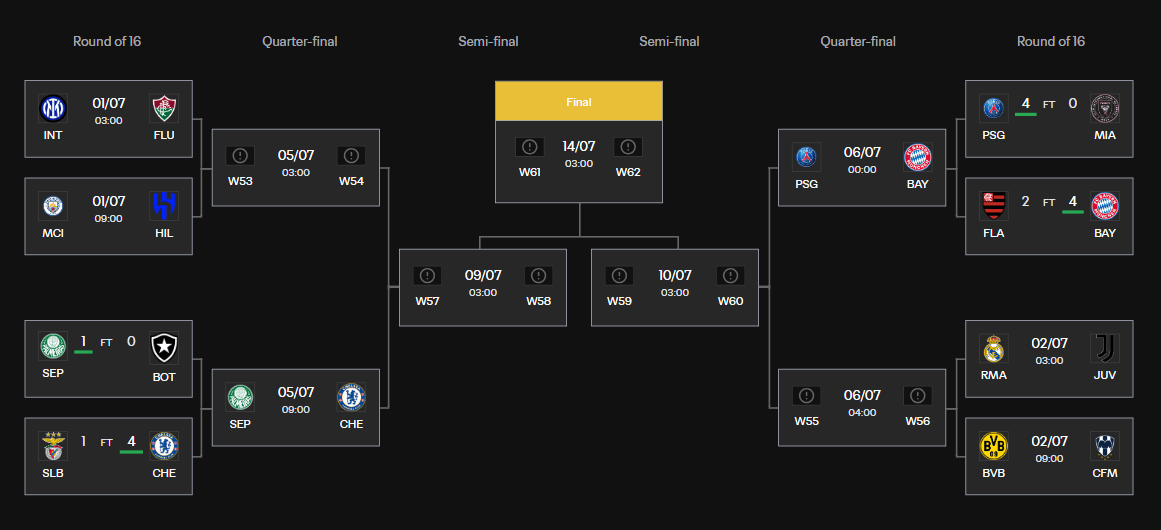
Task: Click the Borussia Dortmund BVB badge
Action: tap(993, 446)
